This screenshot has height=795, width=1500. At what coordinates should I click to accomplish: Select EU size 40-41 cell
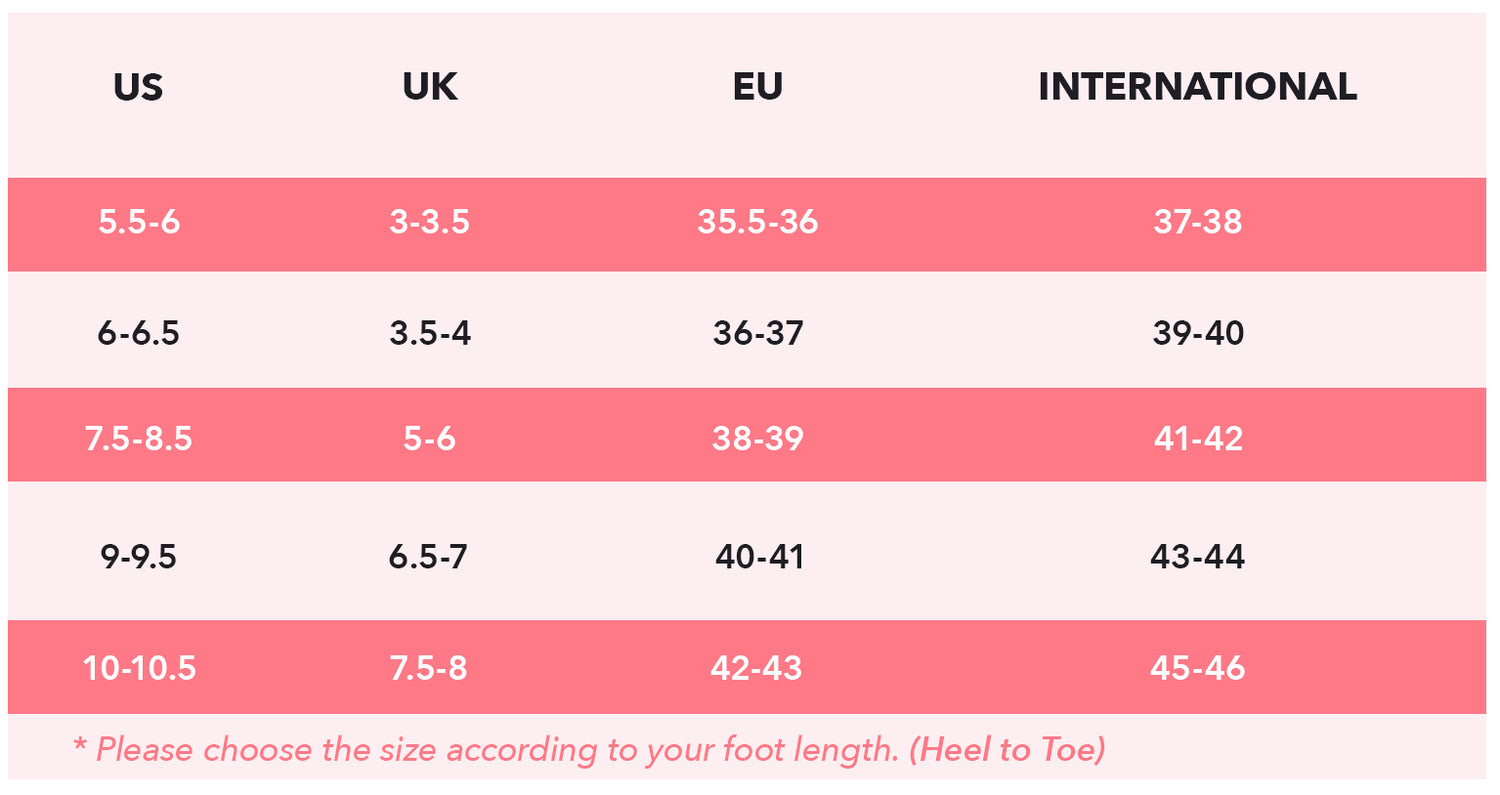coord(759,557)
